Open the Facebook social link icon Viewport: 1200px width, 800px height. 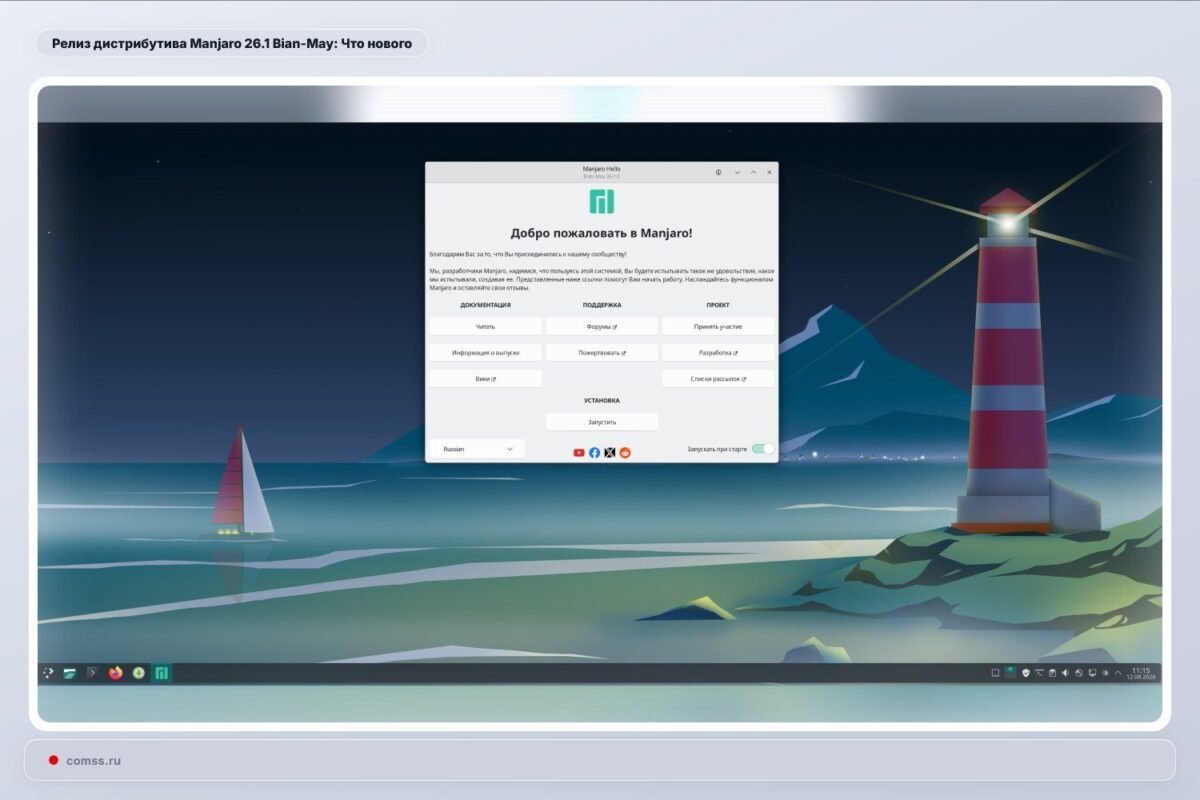point(594,453)
